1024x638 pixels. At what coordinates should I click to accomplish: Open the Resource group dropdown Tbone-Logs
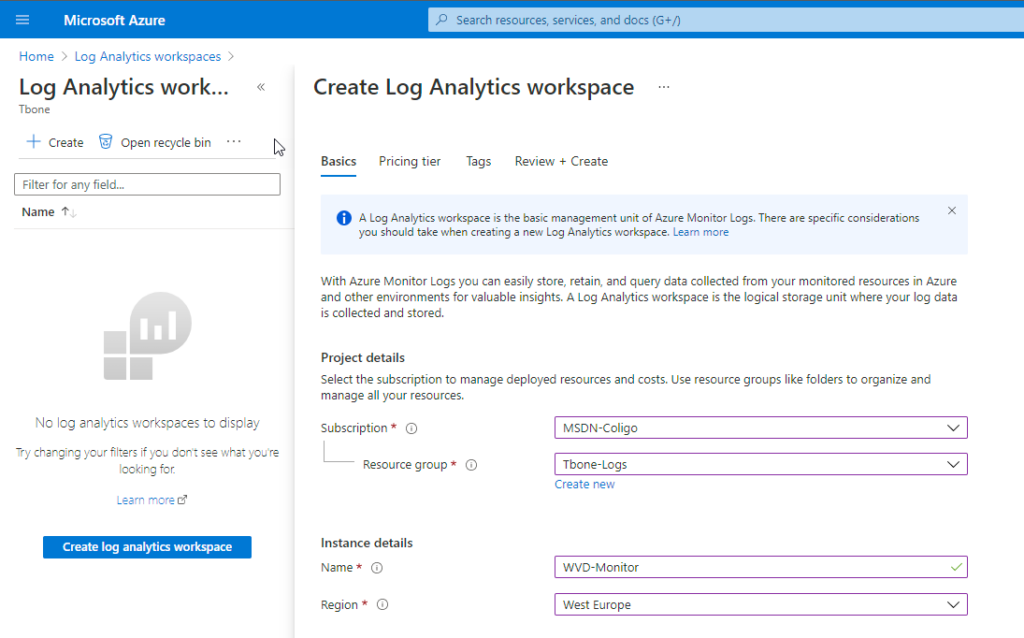tap(761, 464)
